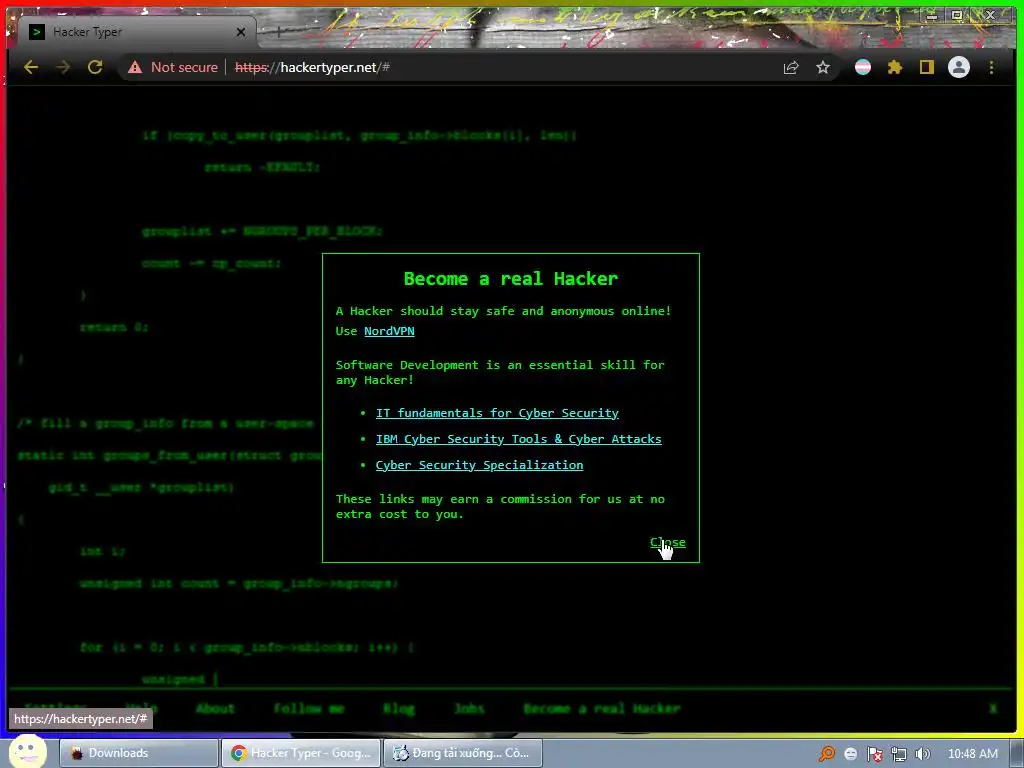Reload the Hacker Typer page
Image resolution: width=1024 pixels, height=768 pixels.
pos(95,67)
